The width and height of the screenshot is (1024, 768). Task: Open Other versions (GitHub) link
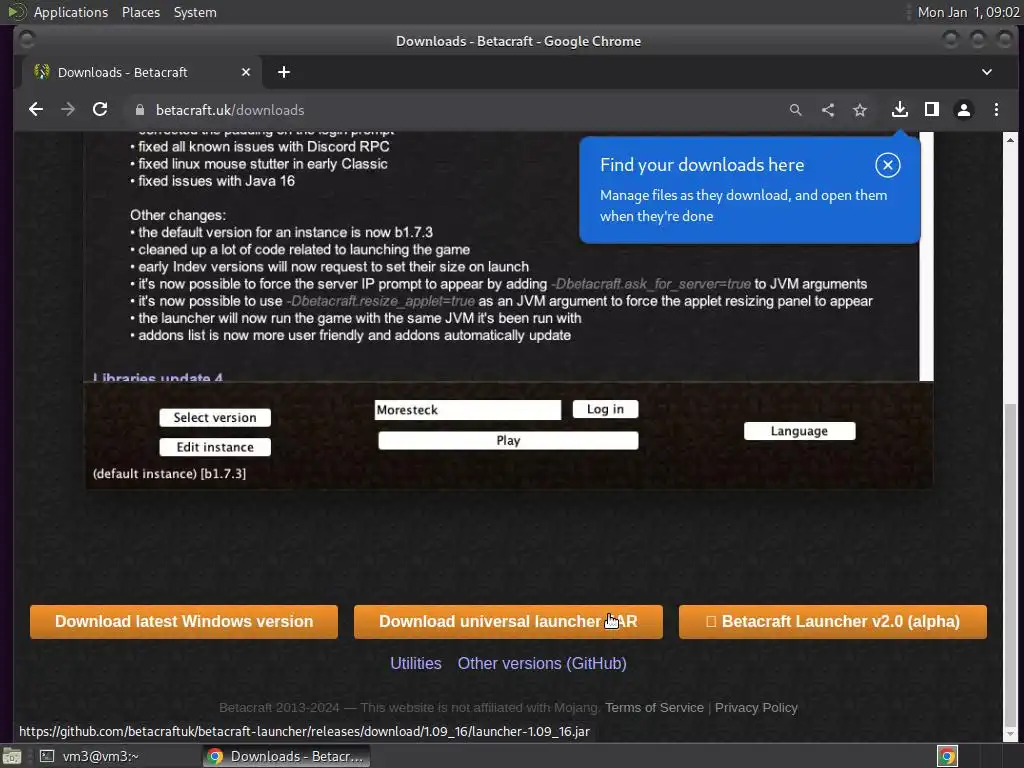[542, 664]
